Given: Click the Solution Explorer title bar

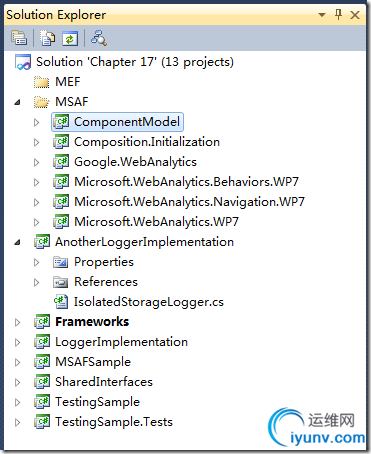Looking at the screenshot, I should pos(160,15).
